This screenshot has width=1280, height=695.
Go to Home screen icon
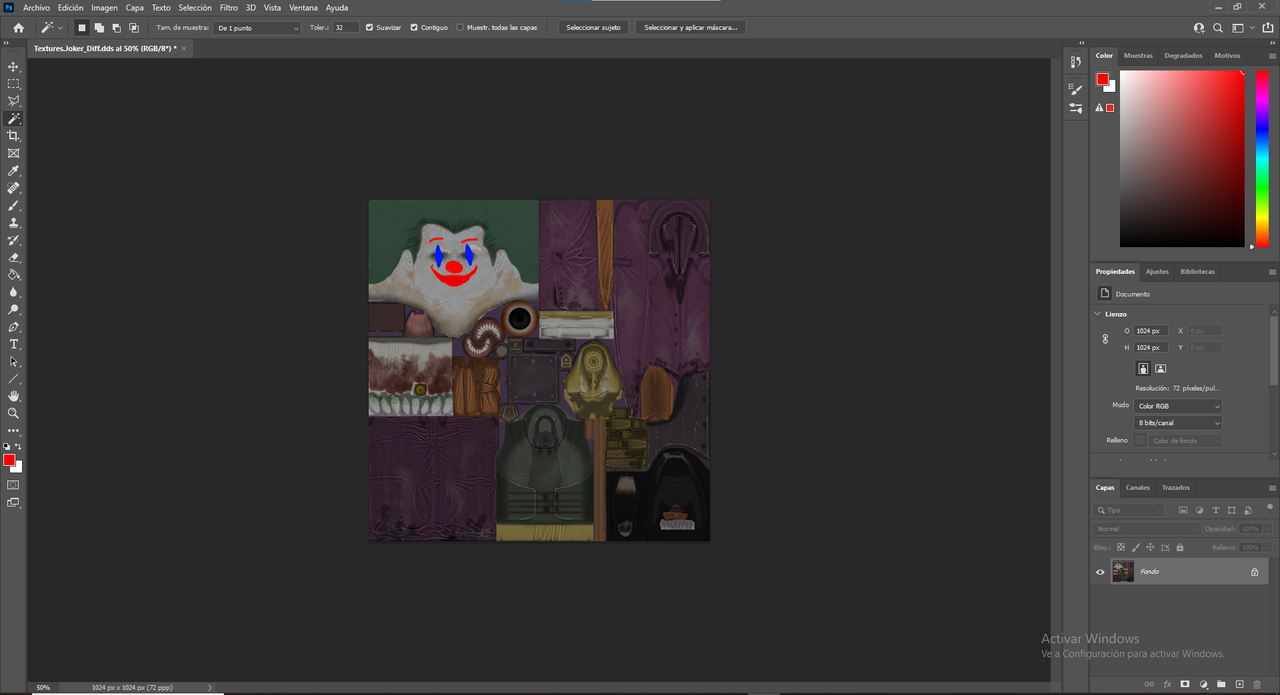18,28
